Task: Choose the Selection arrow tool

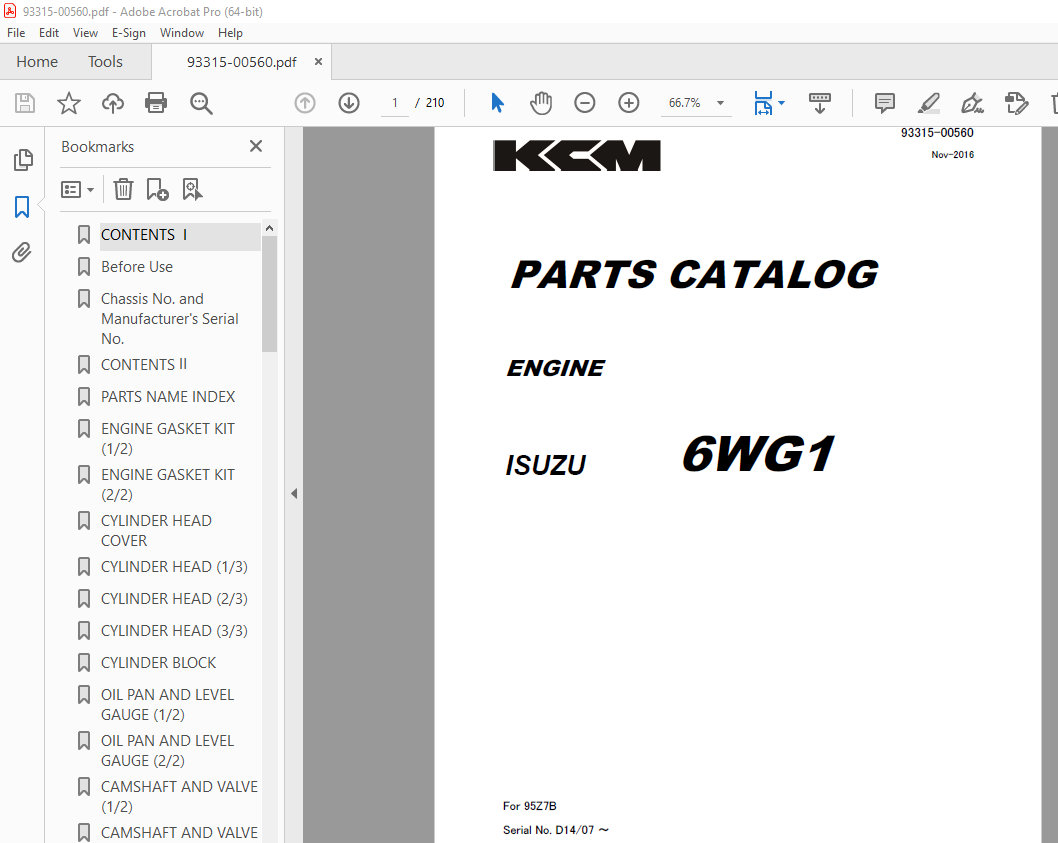Action: [497, 103]
